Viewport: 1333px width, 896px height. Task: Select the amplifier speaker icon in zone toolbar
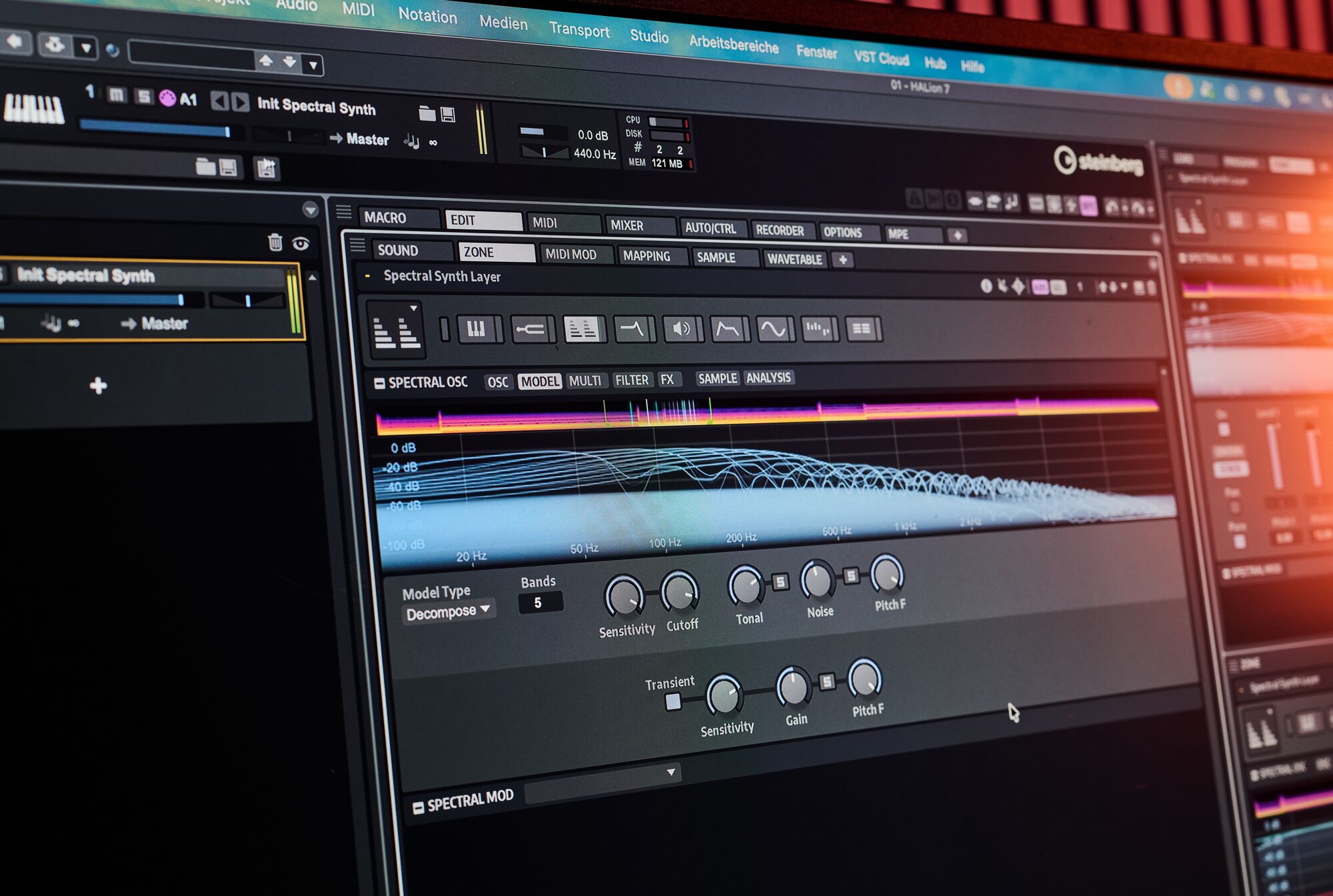coord(680,328)
